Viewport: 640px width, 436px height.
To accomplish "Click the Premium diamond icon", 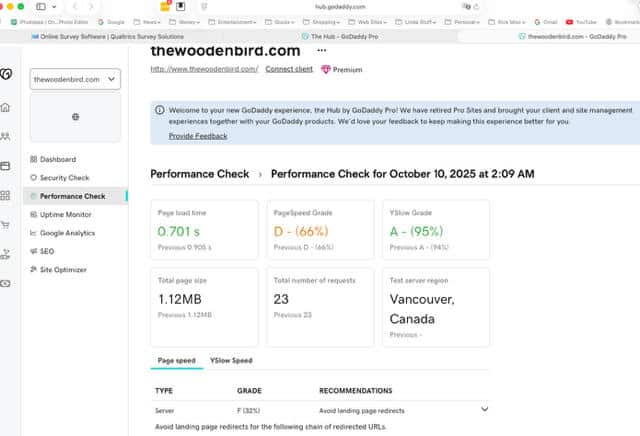I will tap(325, 69).
